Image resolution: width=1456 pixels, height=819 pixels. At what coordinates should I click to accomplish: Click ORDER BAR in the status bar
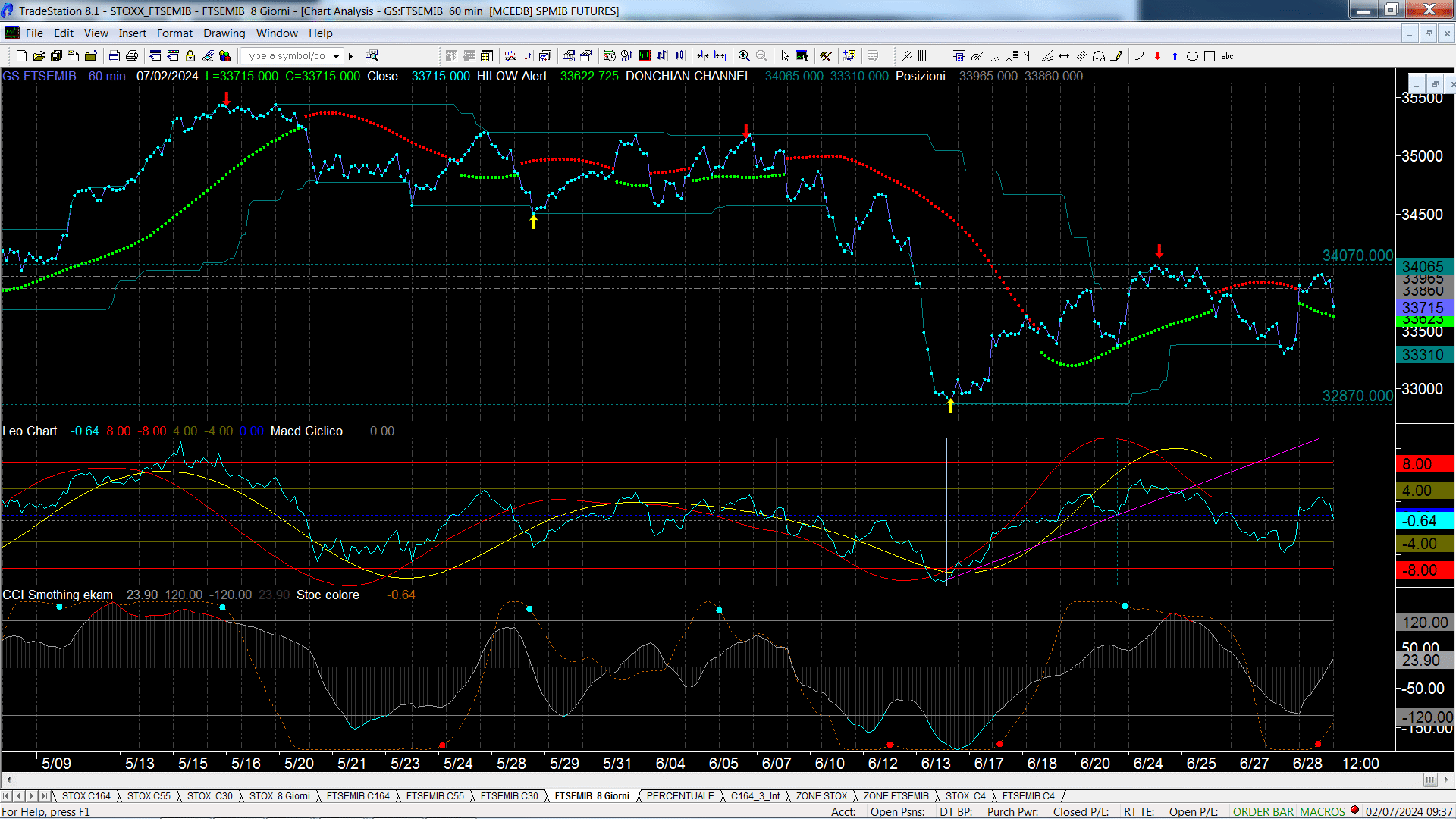1263,812
